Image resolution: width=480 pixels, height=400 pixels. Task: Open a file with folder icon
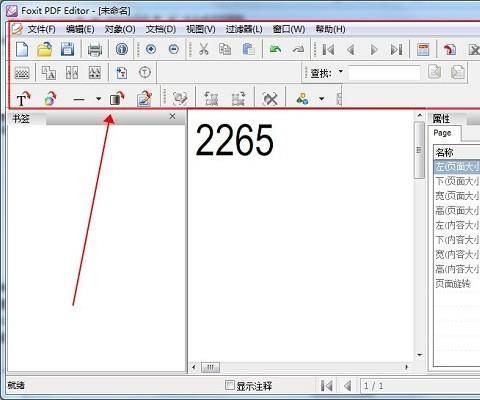(x=44, y=49)
